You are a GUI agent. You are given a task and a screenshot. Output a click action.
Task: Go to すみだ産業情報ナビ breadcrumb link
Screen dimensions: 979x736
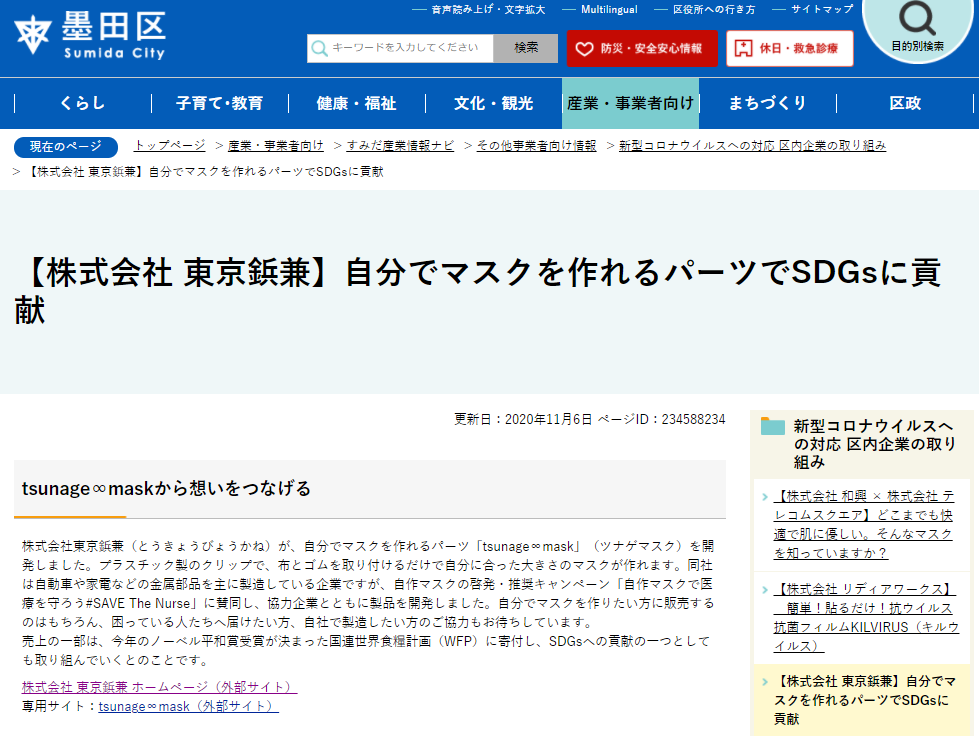tap(400, 145)
